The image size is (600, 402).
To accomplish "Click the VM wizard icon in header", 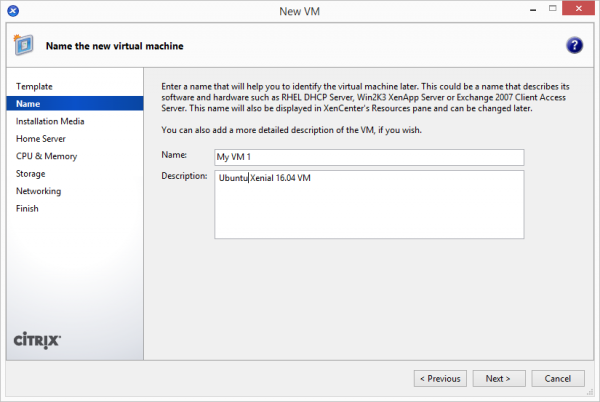I will point(23,46).
